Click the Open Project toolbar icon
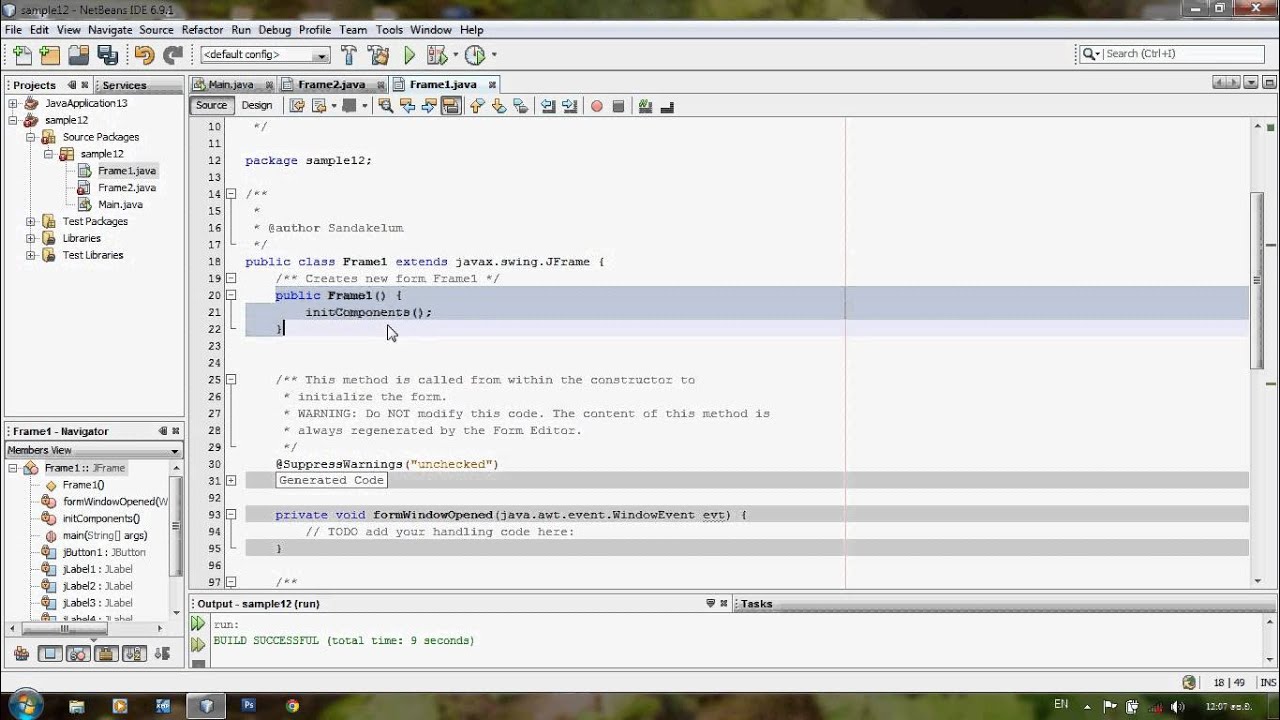1280x720 pixels. pyautogui.click(x=78, y=55)
